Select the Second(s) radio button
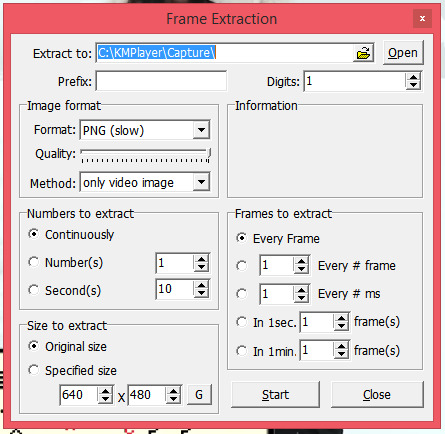 [x=34, y=290]
